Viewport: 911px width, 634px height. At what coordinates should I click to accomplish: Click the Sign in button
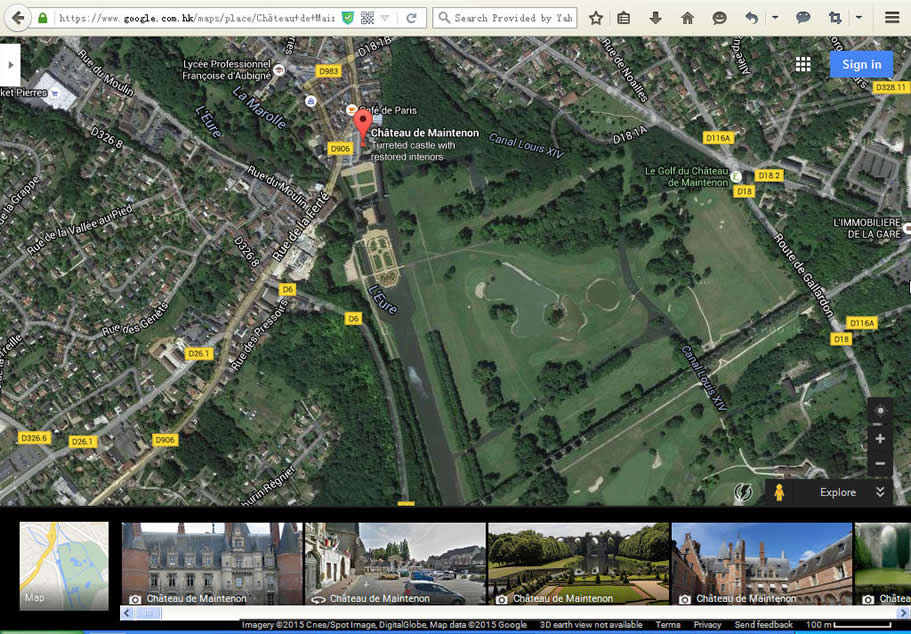click(862, 65)
